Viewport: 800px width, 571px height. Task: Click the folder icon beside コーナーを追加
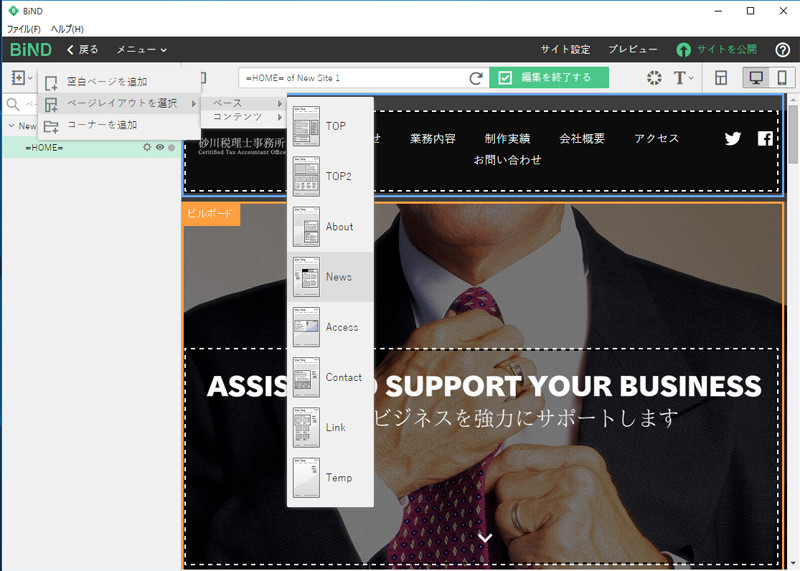[x=51, y=126]
